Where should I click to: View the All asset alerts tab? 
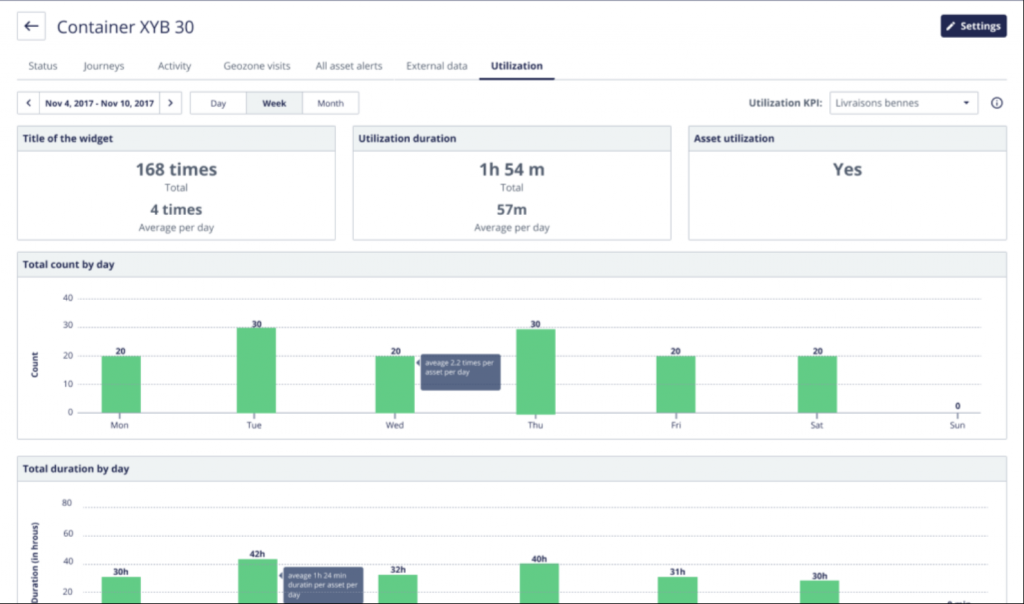pyautogui.click(x=349, y=66)
